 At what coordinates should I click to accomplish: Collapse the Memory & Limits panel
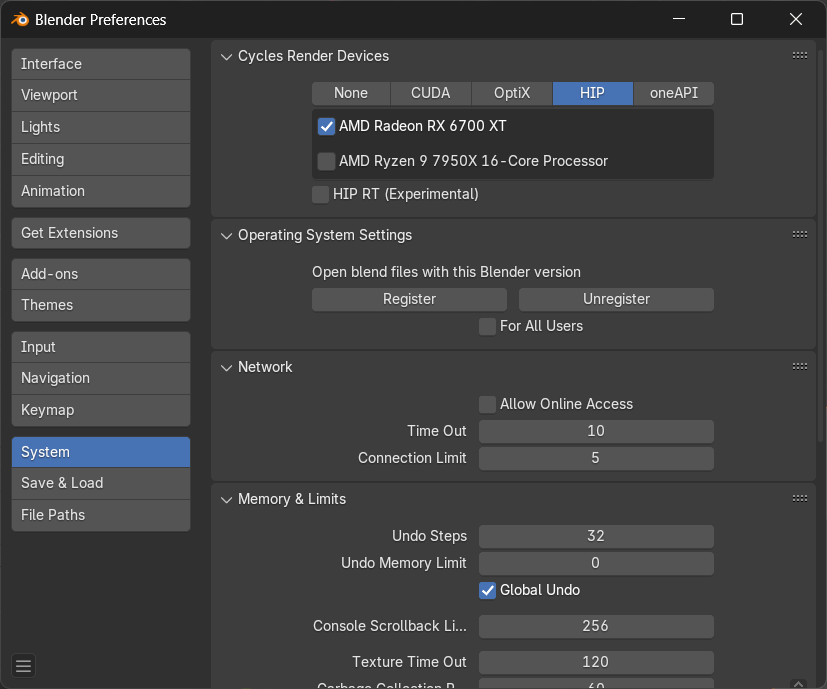click(x=226, y=499)
